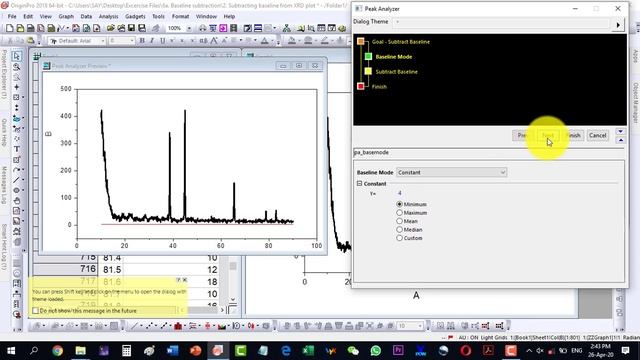Toggle Bold formatting button
Image resolution: width=640 pixels, height=360 pixels.
point(142,40)
